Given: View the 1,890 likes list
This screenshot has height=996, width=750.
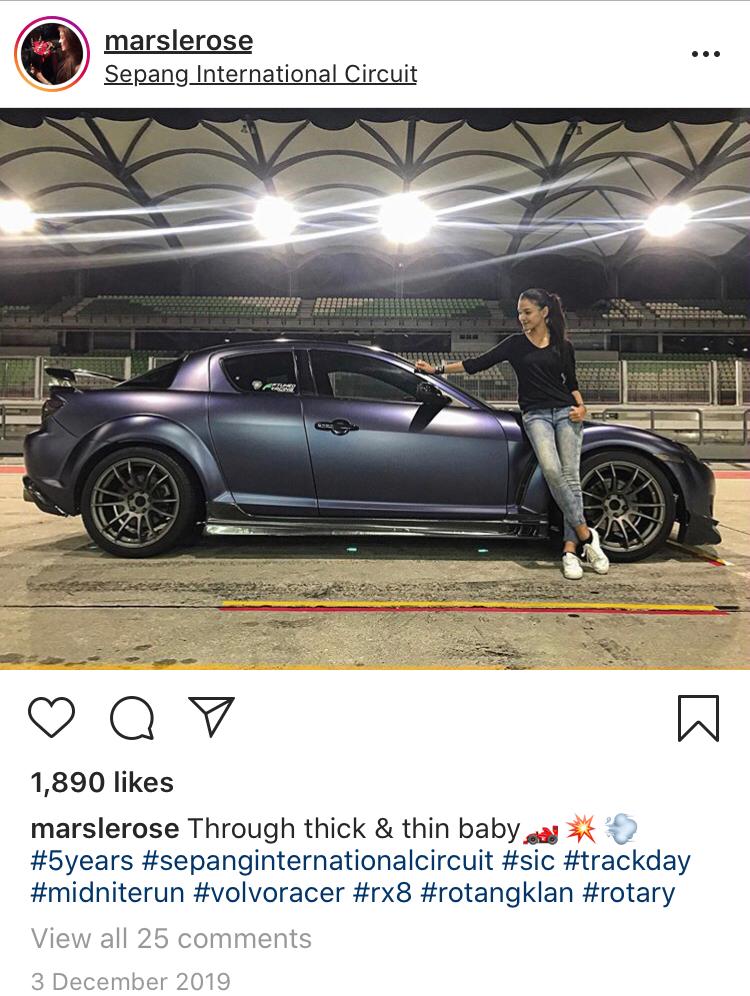Looking at the screenshot, I should pyautogui.click(x=102, y=783).
